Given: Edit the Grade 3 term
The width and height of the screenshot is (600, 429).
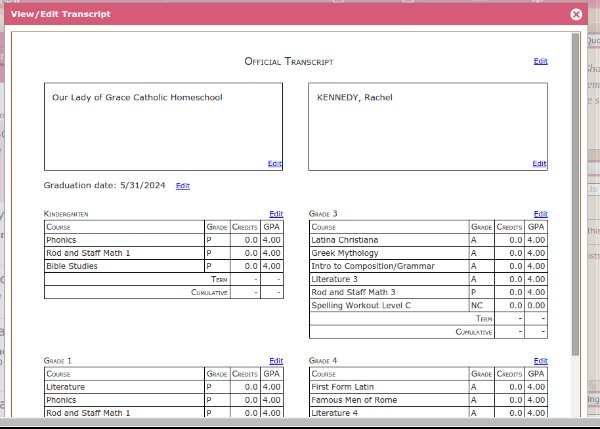Looking at the screenshot, I should click(540, 214).
